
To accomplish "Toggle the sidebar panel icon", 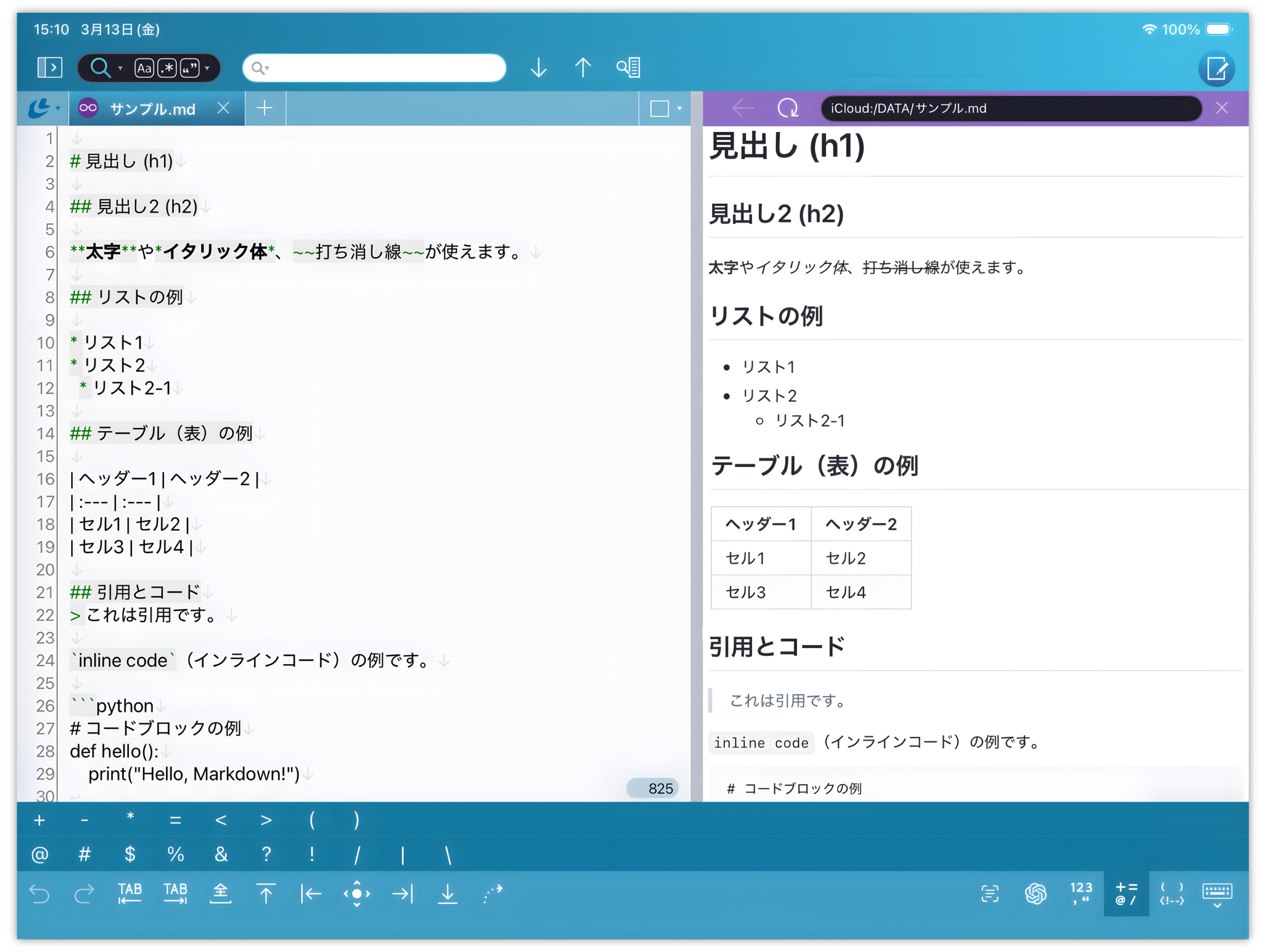I will tap(50, 67).
